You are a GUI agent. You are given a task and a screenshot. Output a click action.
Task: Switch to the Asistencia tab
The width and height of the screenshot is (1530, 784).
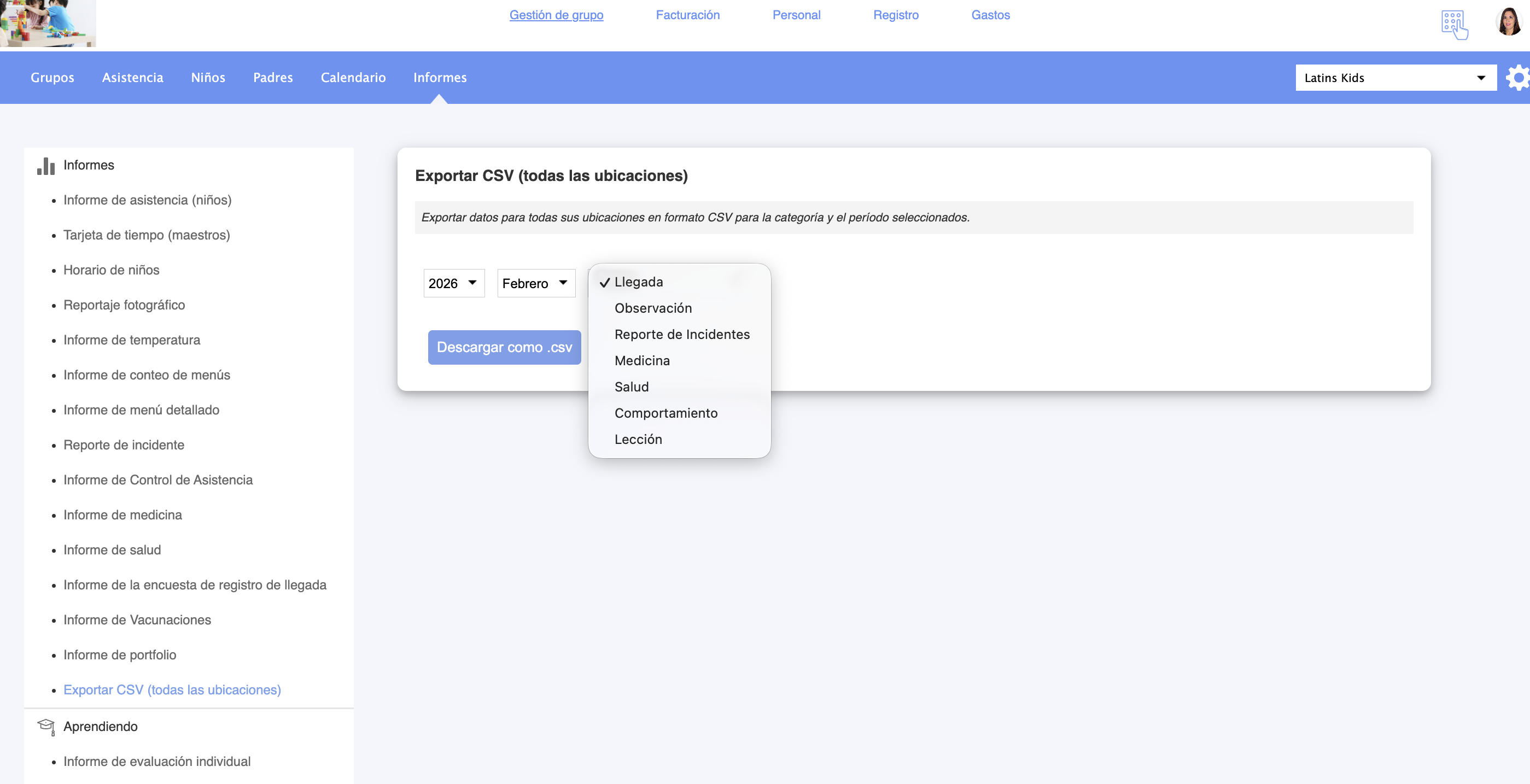click(132, 78)
